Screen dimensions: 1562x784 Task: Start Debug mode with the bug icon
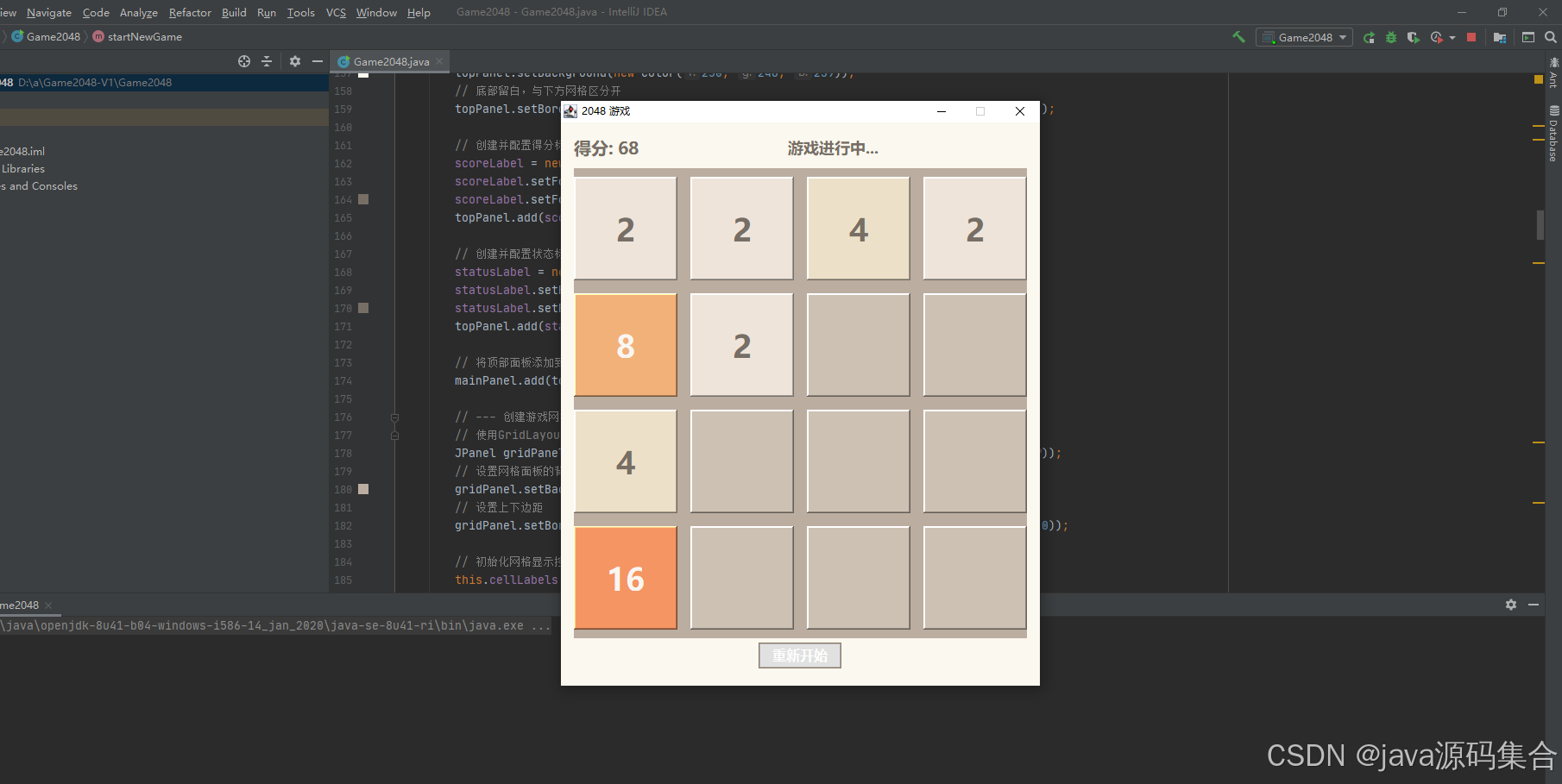(1390, 37)
